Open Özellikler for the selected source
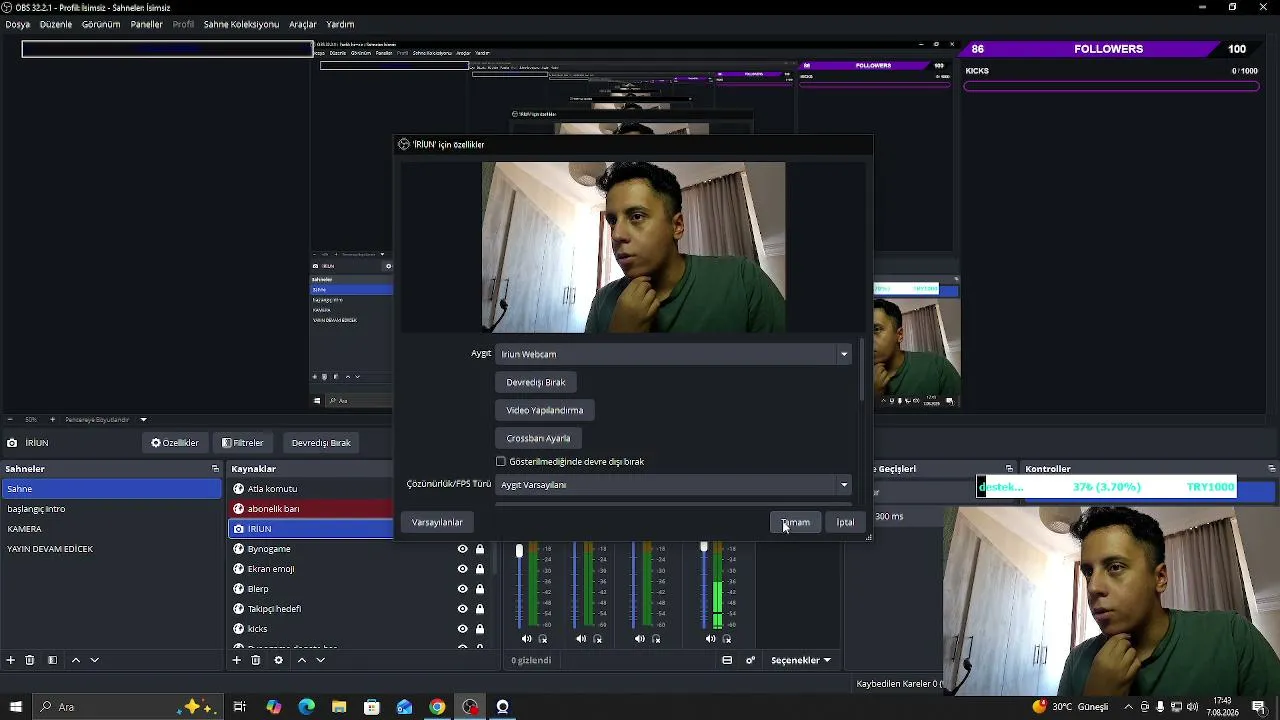 175,443
